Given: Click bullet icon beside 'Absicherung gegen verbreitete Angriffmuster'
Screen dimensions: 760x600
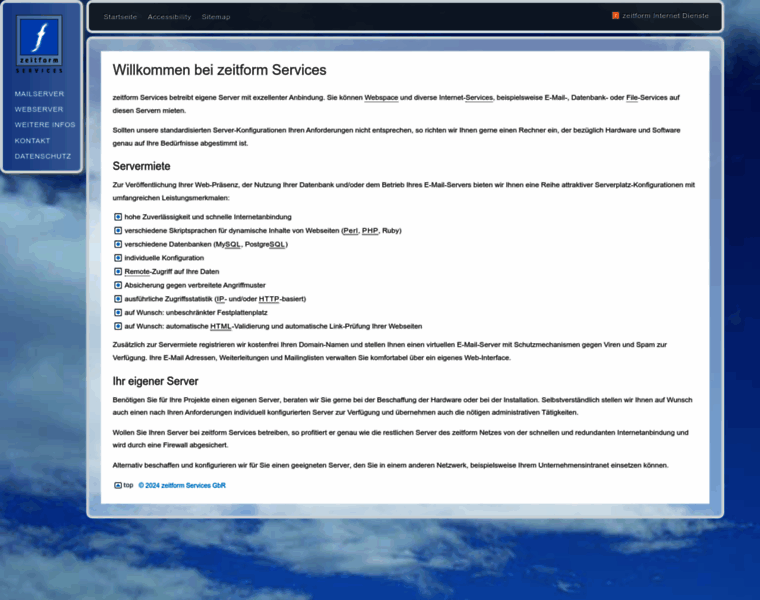Looking at the screenshot, I should click(x=118, y=285).
